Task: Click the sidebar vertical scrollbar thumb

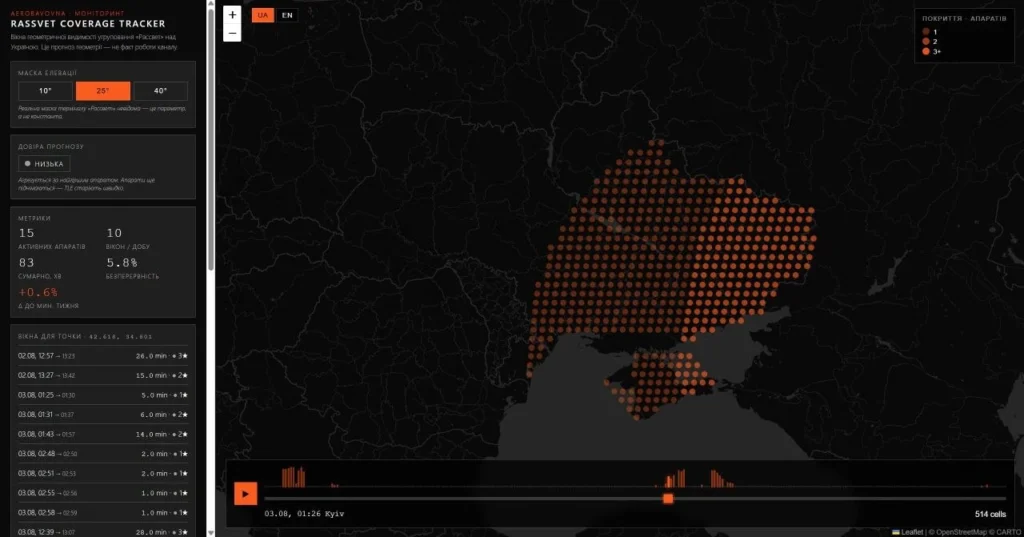Action: (210, 138)
